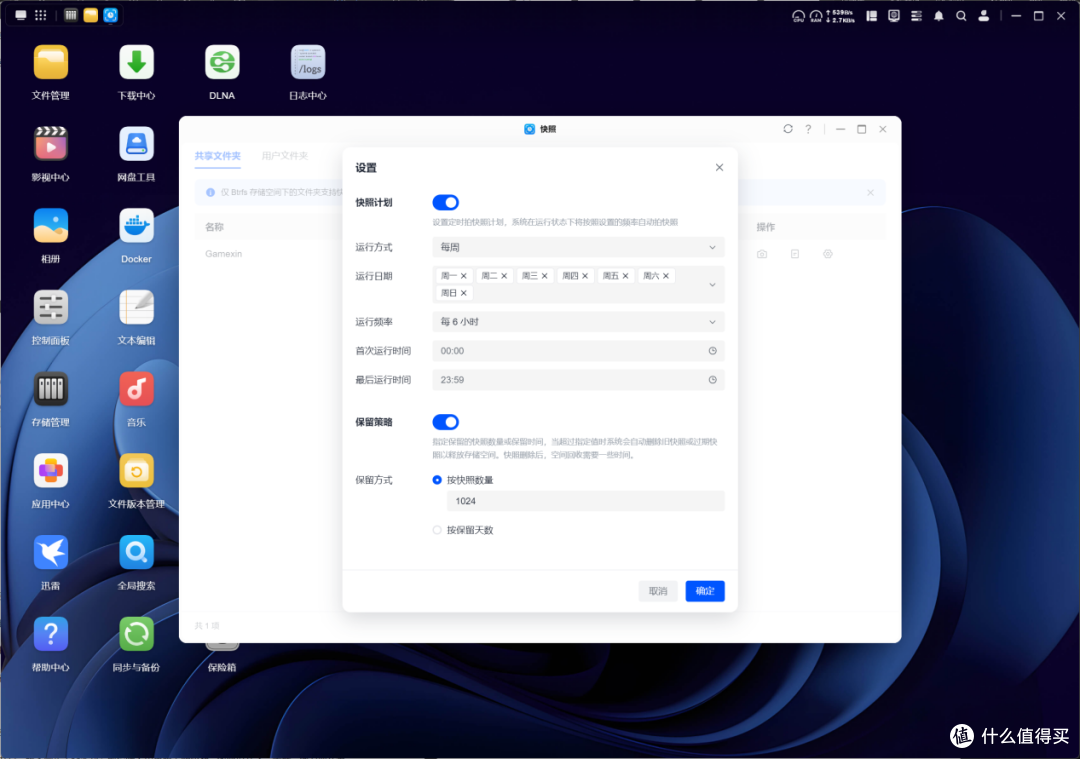This screenshot has height=759, width=1080.
Task: Open the 应用中心 app center
Action: 50,471
